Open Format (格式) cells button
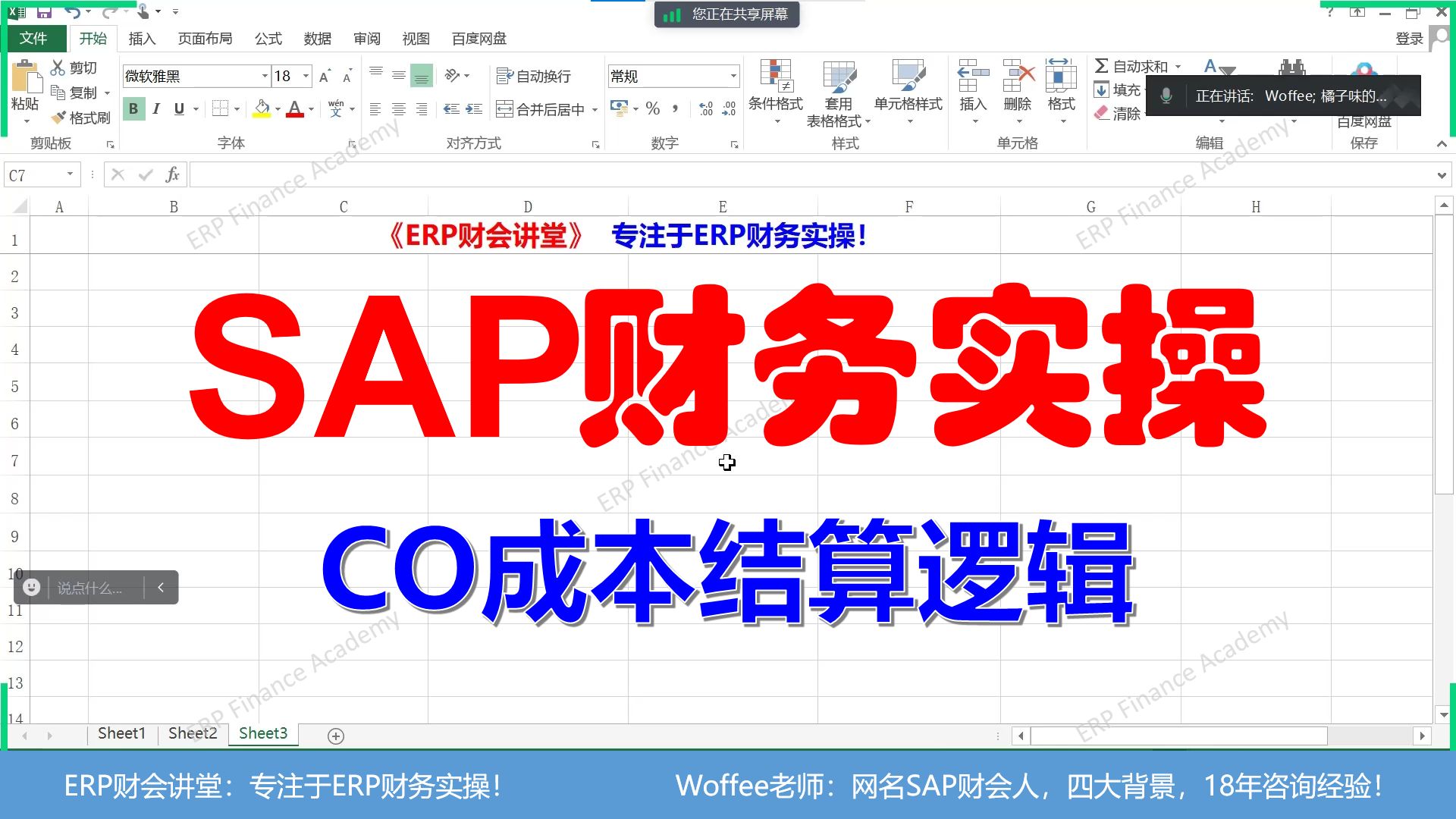This screenshot has height=819, width=1456. click(x=1061, y=91)
